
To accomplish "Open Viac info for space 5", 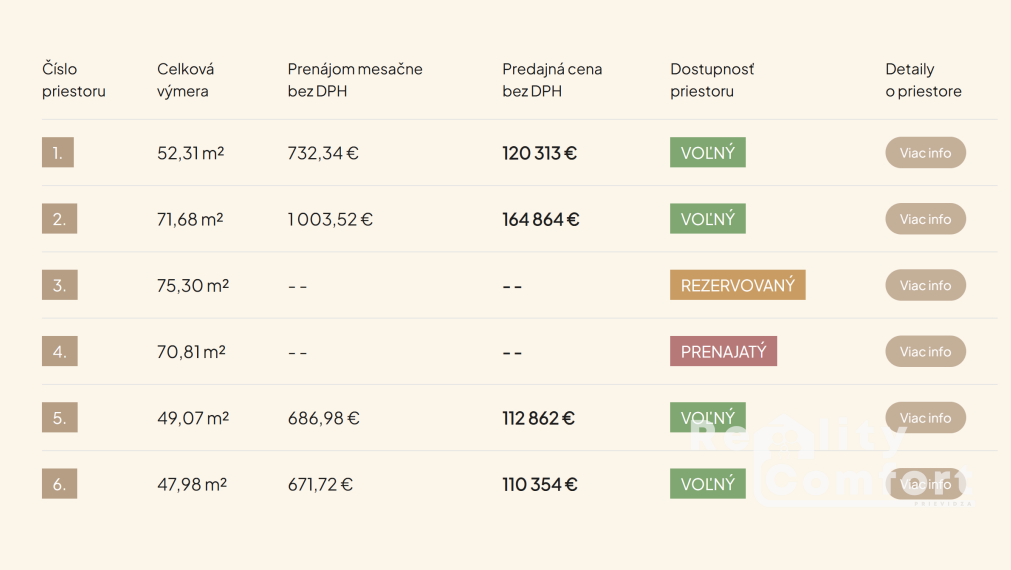I will (925, 418).
